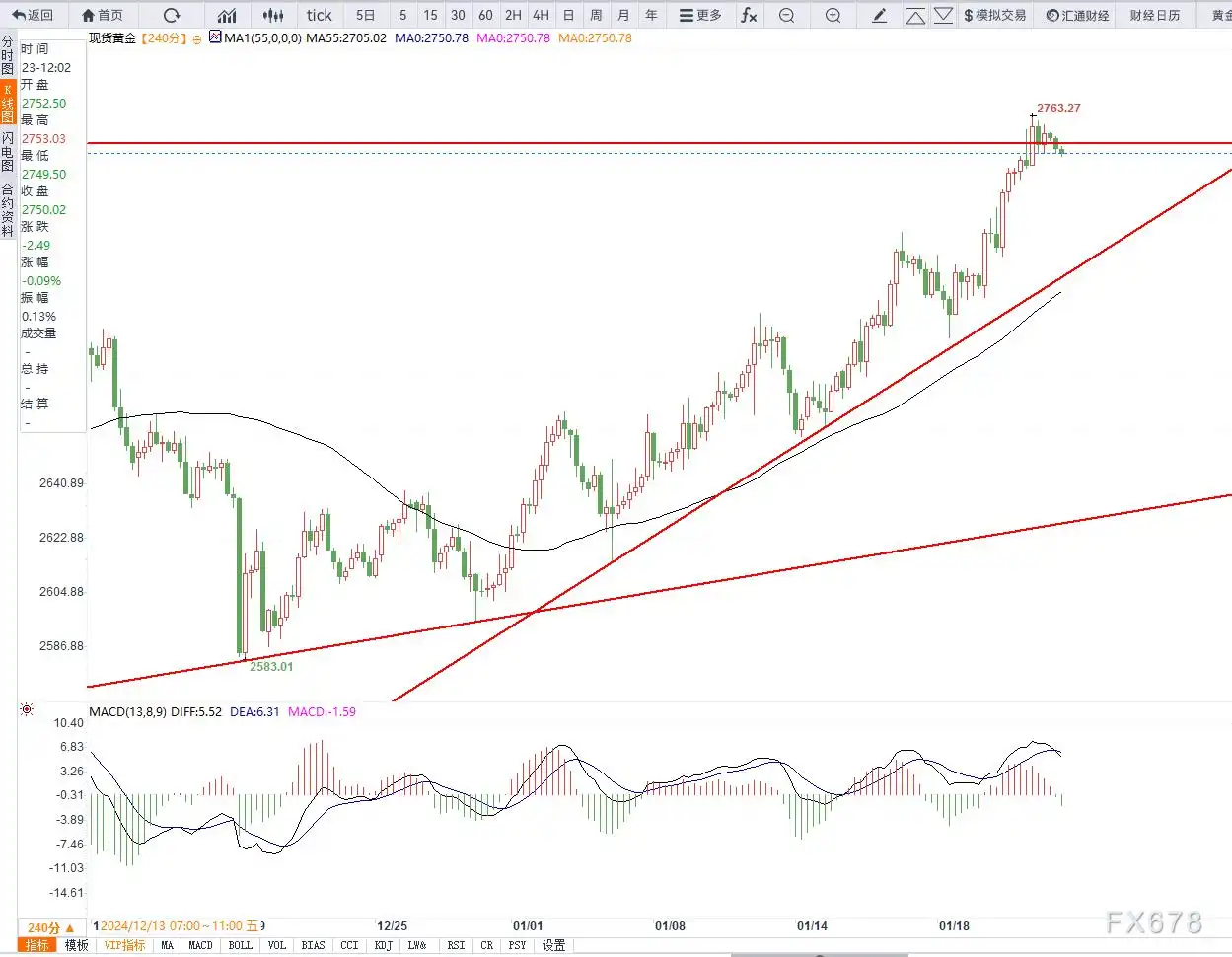1232x957 pixels.
Task: Choose the KDJ indicator
Action: (x=384, y=945)
